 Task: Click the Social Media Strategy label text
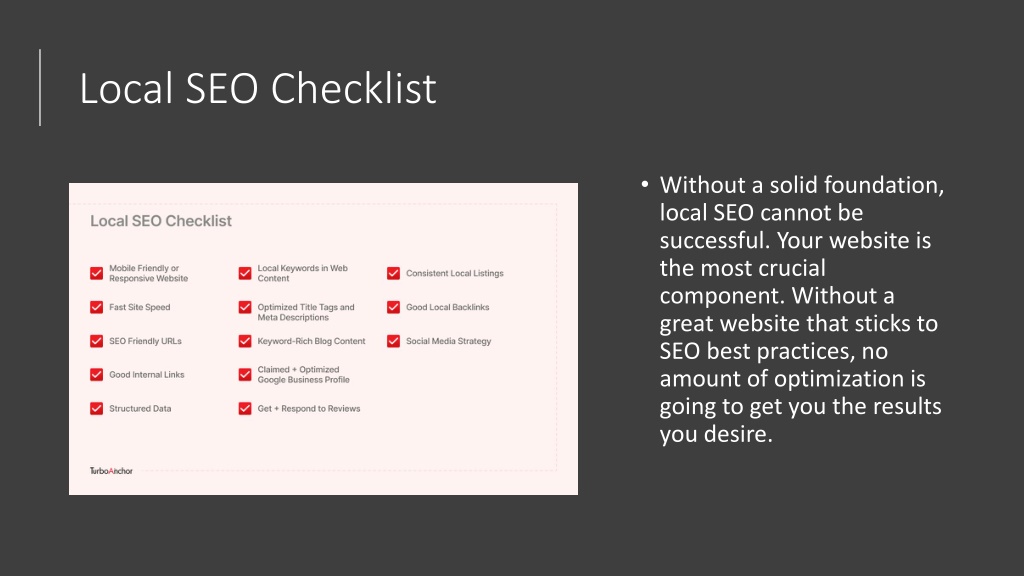click(x=449, y=341)
